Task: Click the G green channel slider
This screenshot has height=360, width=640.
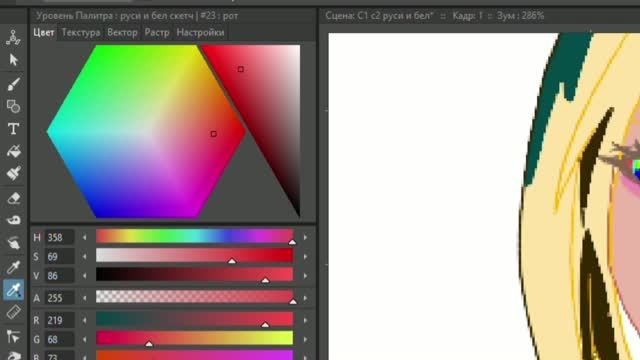Action: click(x=194, y=338)
